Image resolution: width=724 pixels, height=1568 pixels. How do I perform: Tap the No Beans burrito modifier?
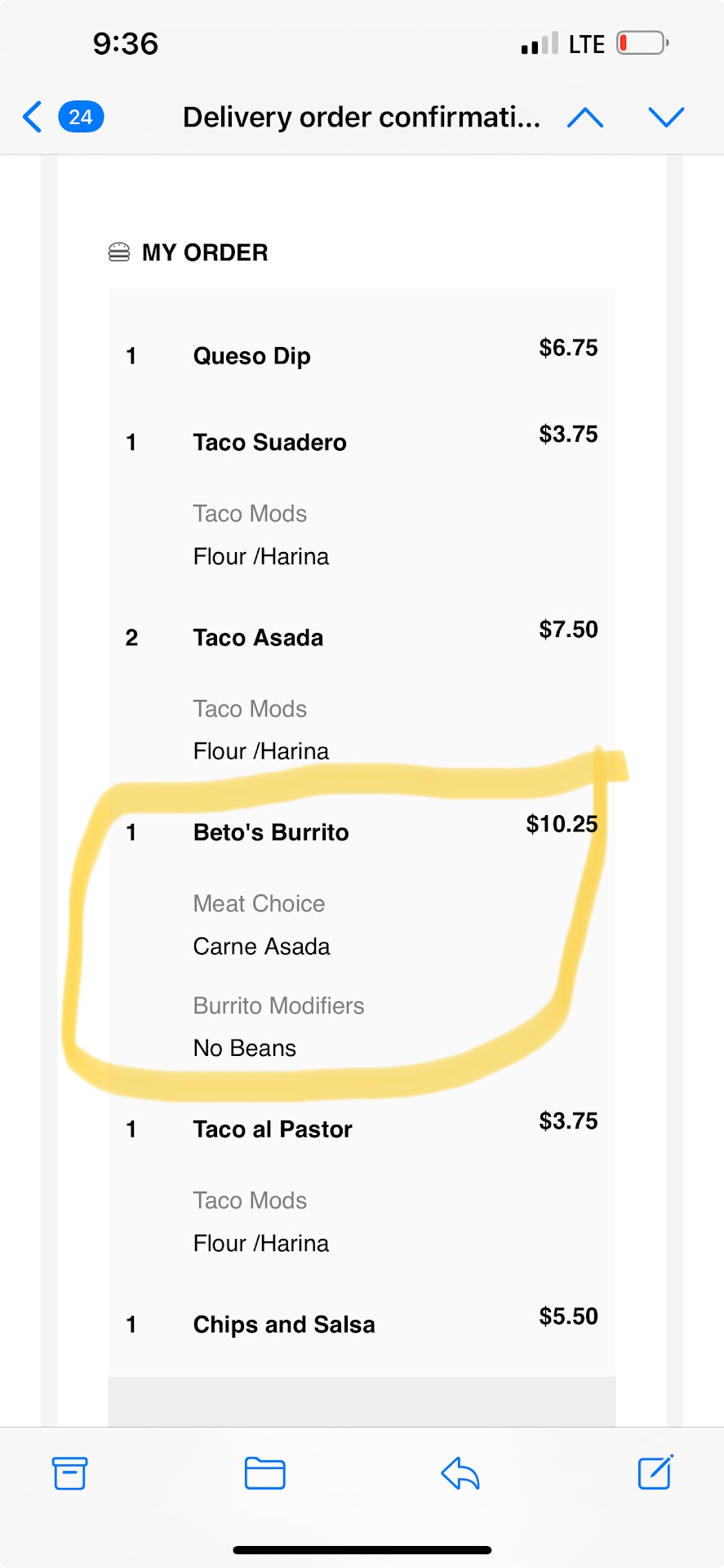245,1048
